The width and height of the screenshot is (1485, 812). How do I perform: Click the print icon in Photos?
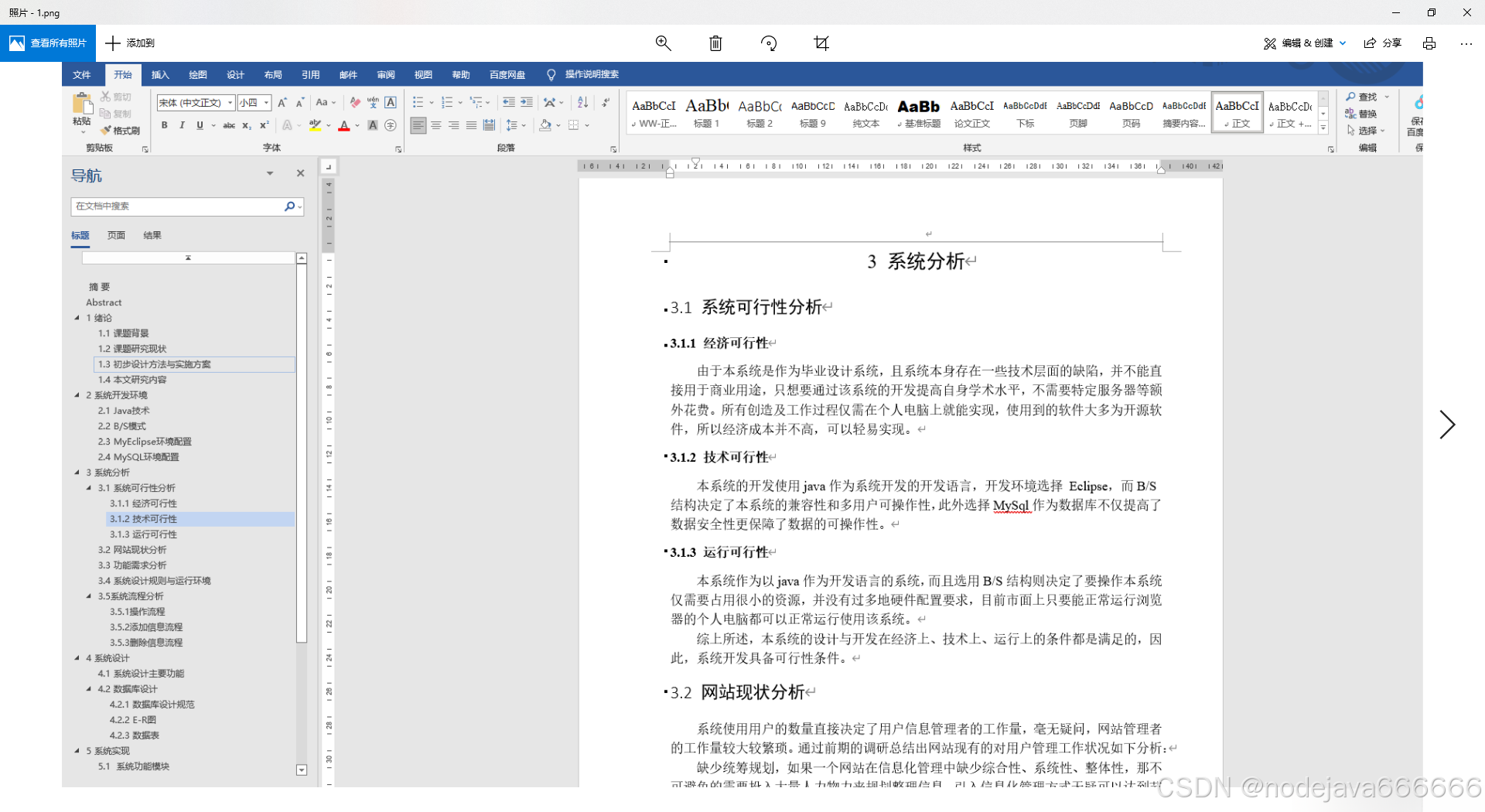[x=1429, y=43]
